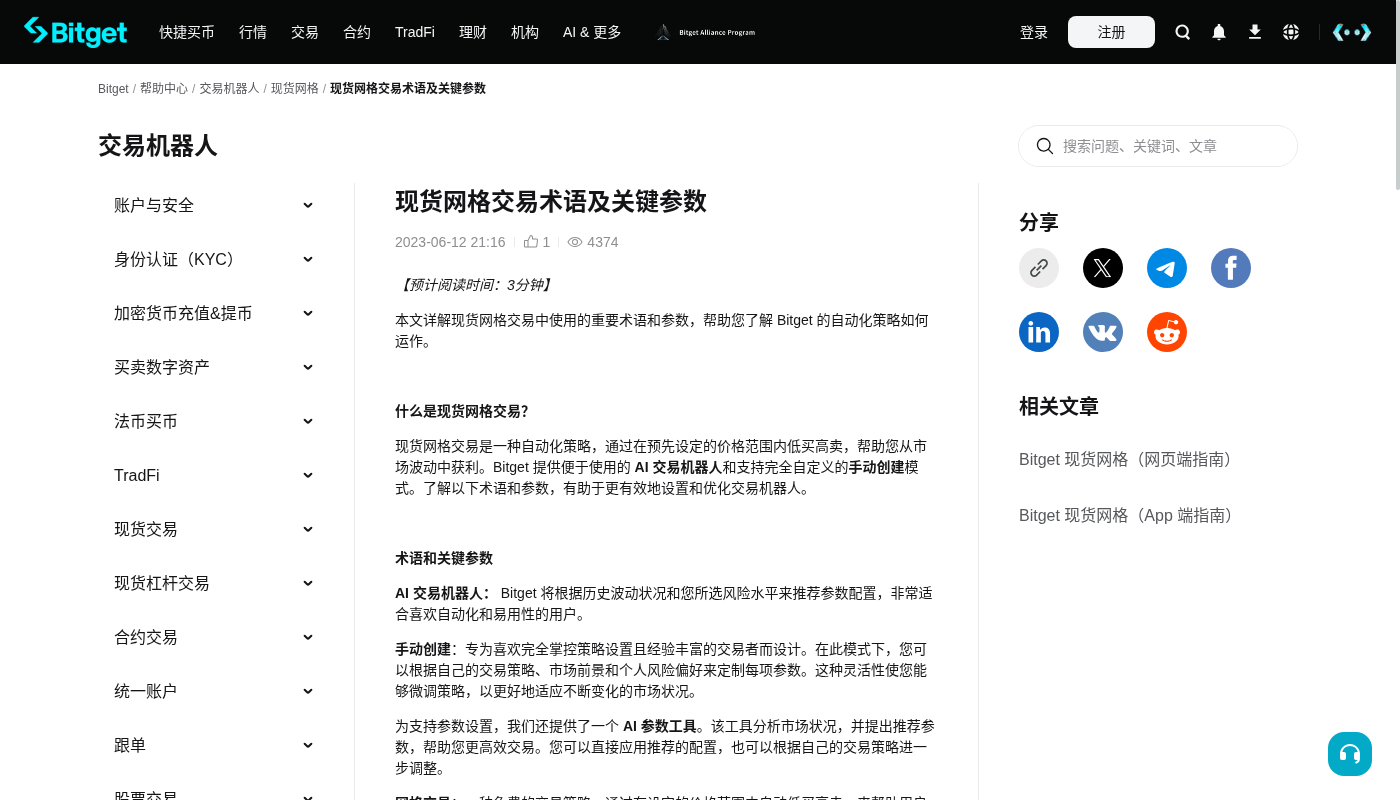This screenshot has width=1400, height=800.
Task: Like the article with thumbs-up icon
Action: tap(531, 241)
